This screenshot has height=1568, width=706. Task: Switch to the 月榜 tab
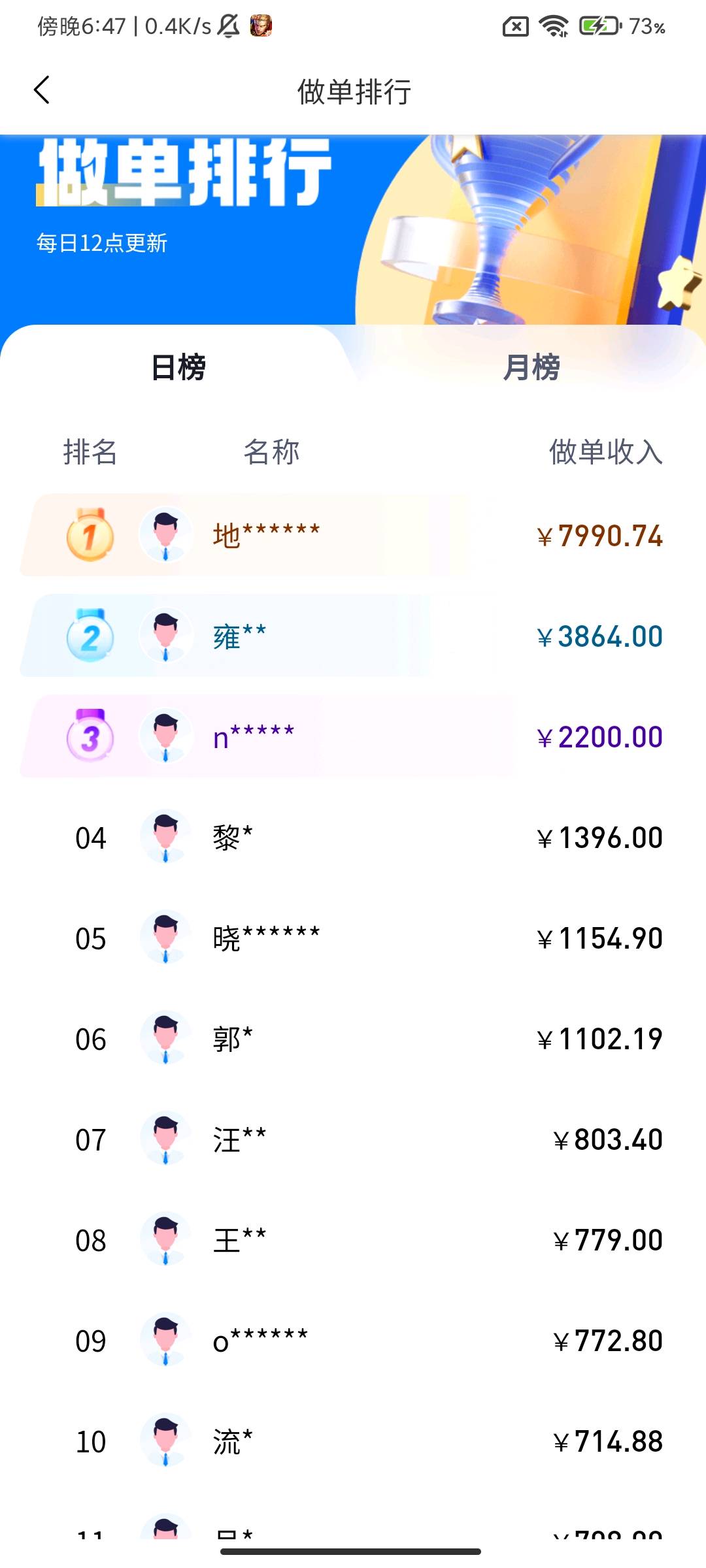(531, 367)
